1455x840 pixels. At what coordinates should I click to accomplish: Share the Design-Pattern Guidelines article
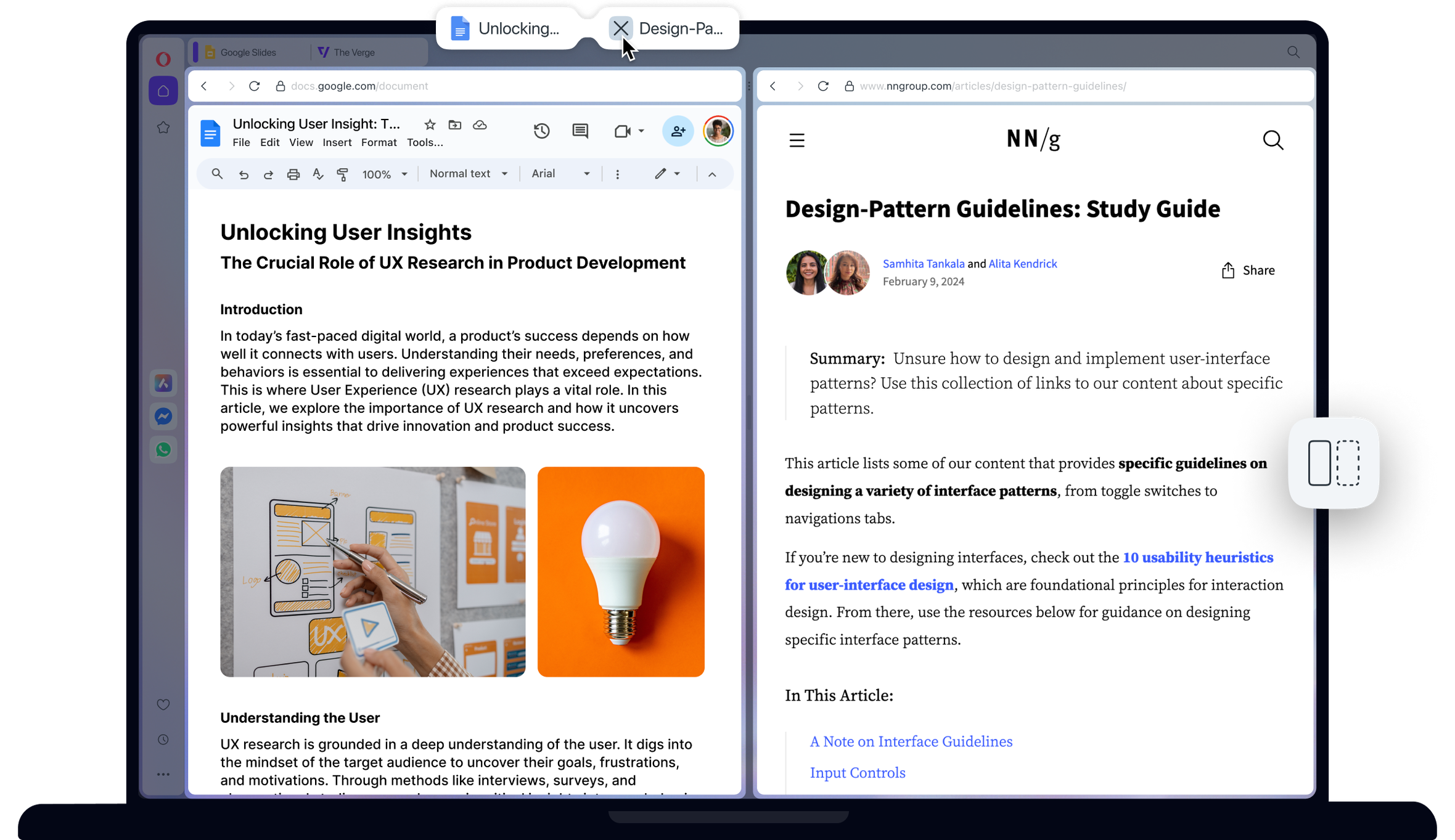[x=1247, y=270]
